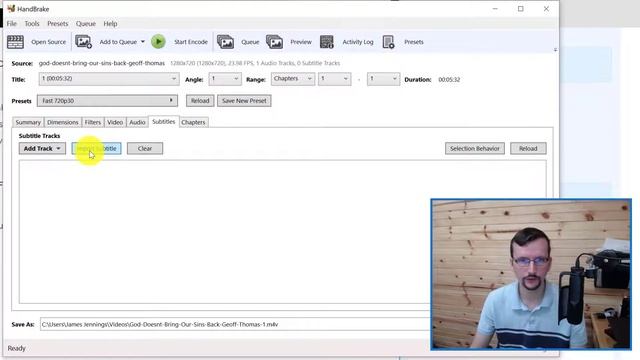Click the Preview icon in toolbar
Viewport: 640px width, 360px height.
pos(274,42)
